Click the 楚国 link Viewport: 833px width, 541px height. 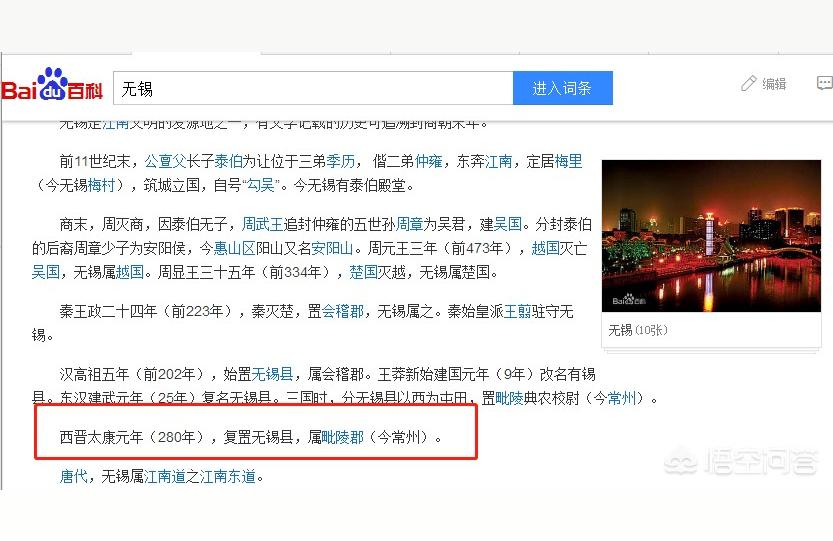(x=363, y=271)
